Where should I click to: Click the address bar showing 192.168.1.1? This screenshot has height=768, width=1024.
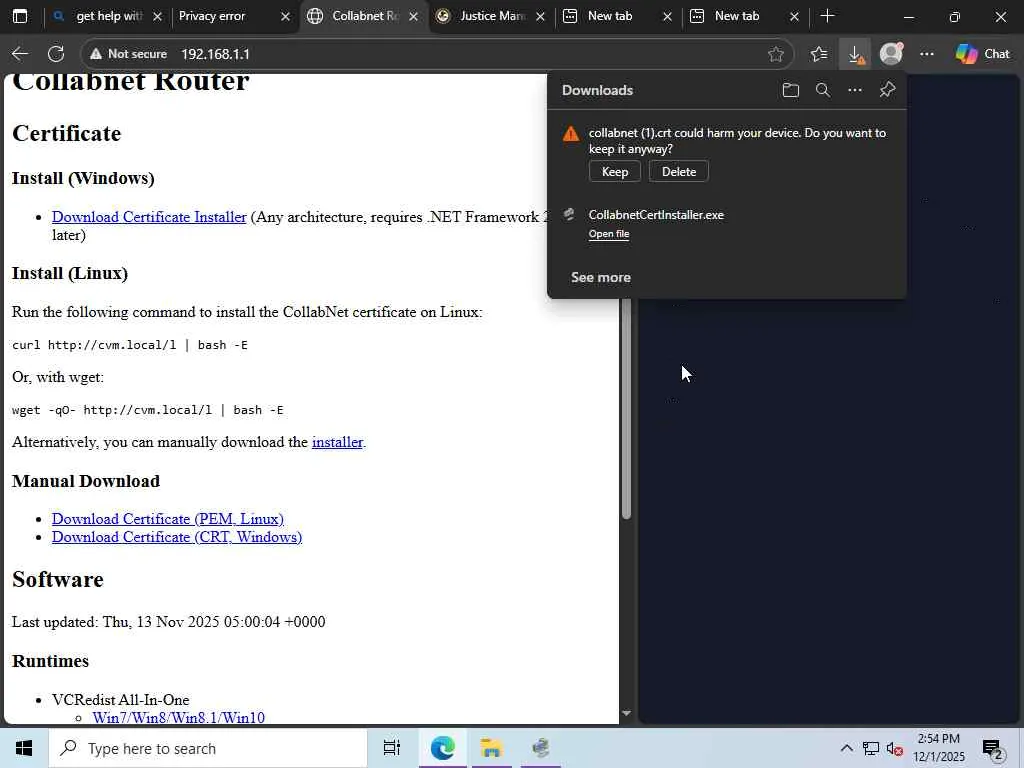(x=438, y=54)
